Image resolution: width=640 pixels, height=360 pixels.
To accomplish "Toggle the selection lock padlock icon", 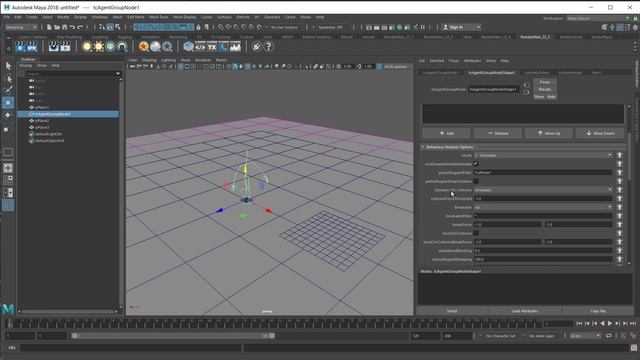I will coord(198,27).
